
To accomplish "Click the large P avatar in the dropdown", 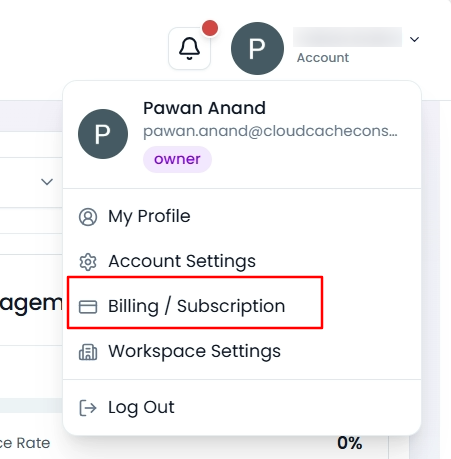I will click(103, 134).
